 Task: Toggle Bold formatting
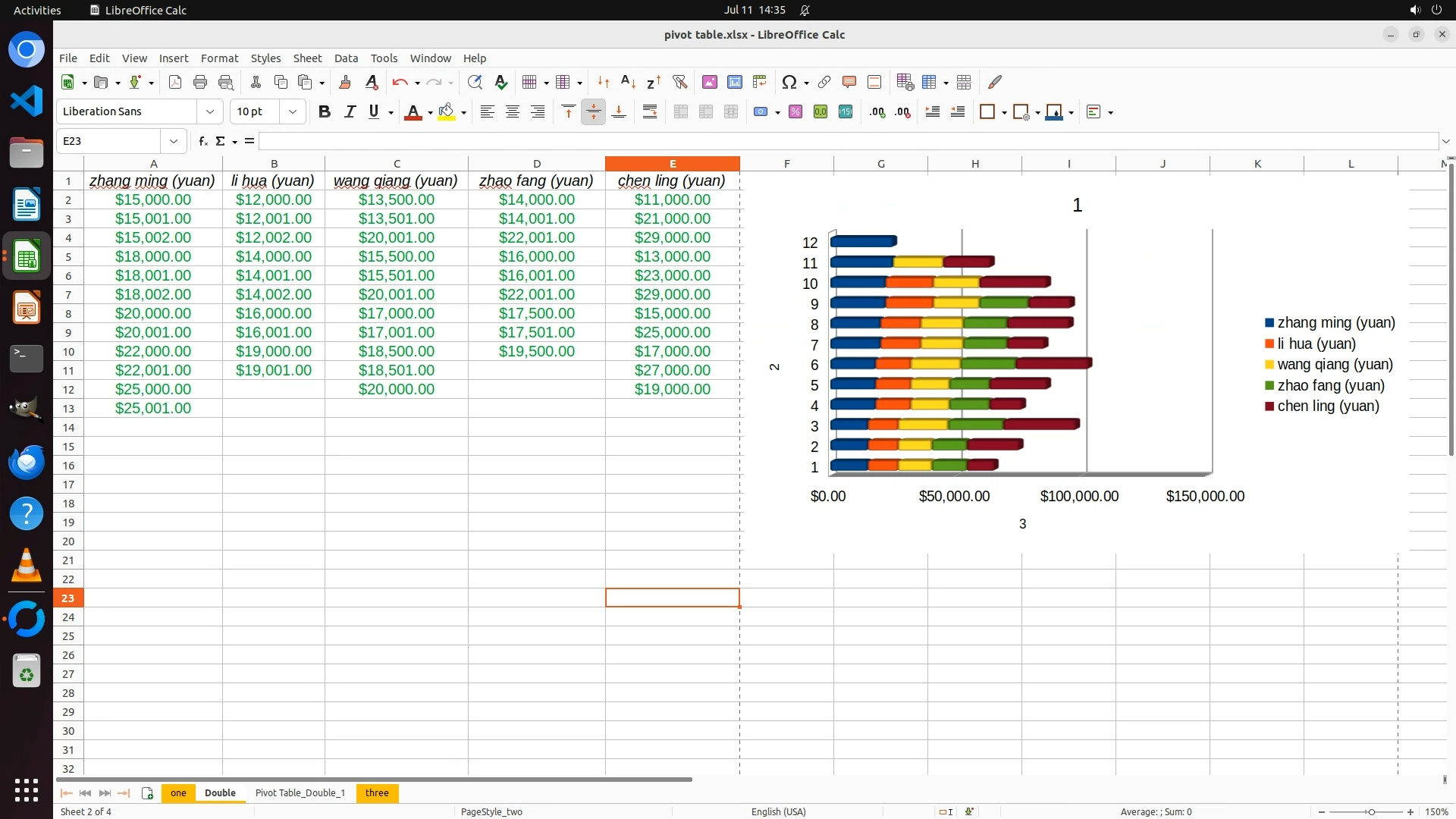(325, 112)
